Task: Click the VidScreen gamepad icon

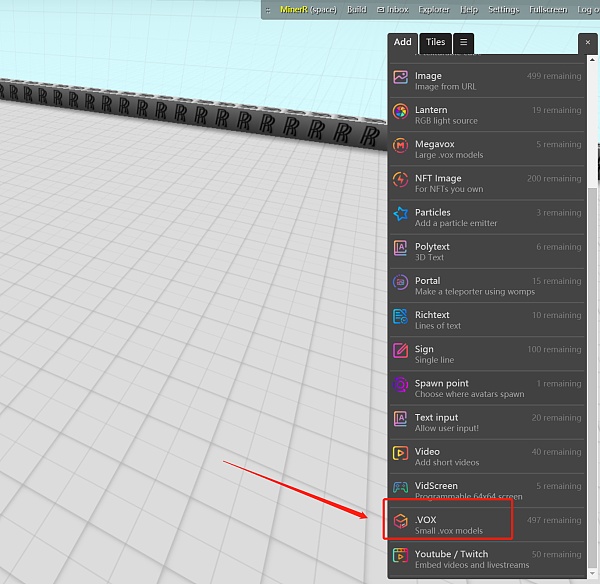Action: [401, 487]
